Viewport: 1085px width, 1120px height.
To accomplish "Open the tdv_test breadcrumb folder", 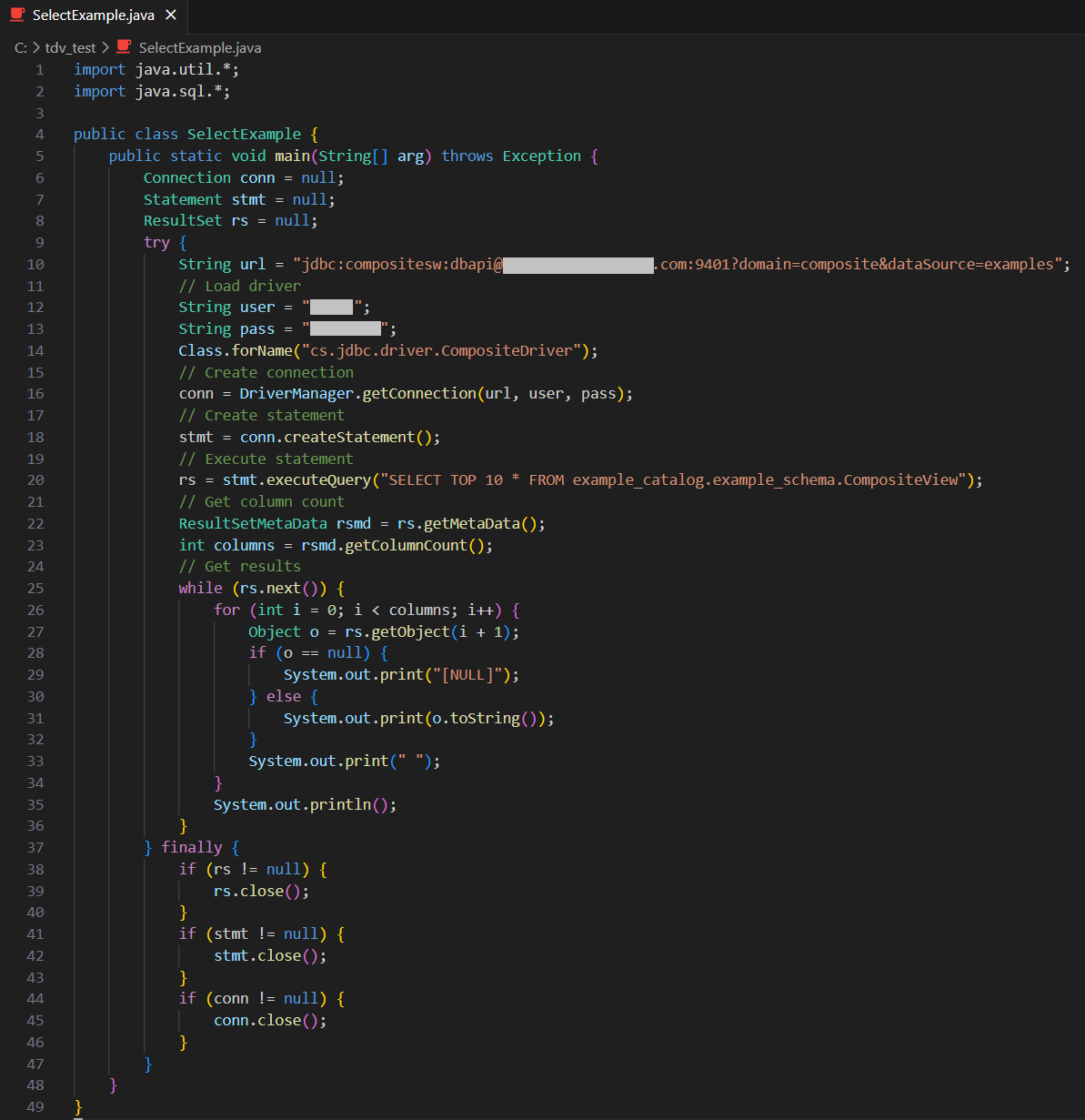I will 70,47.
